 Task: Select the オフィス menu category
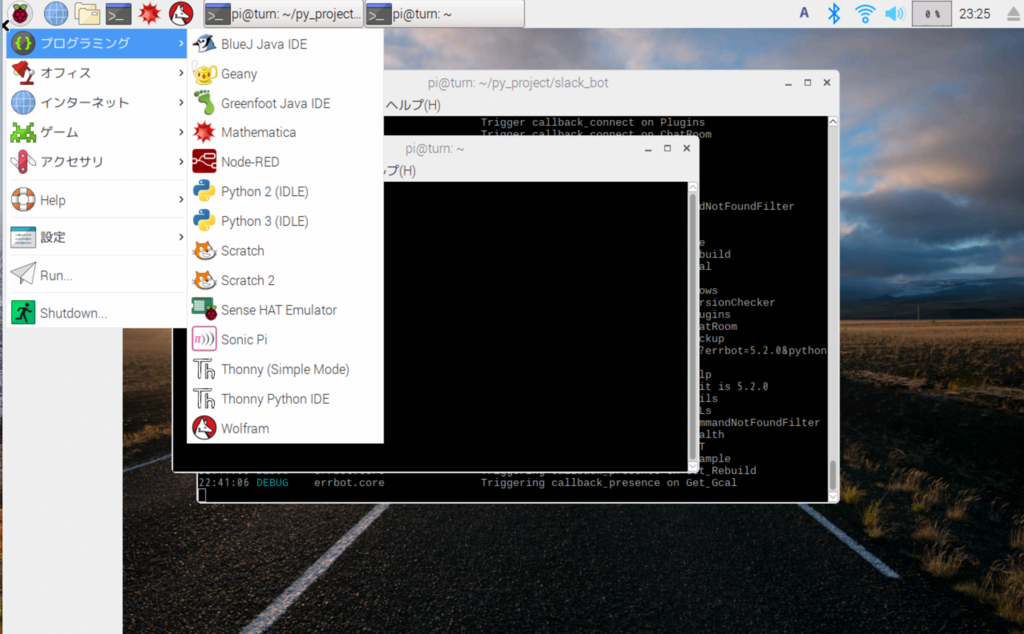(x=97, y=72)
